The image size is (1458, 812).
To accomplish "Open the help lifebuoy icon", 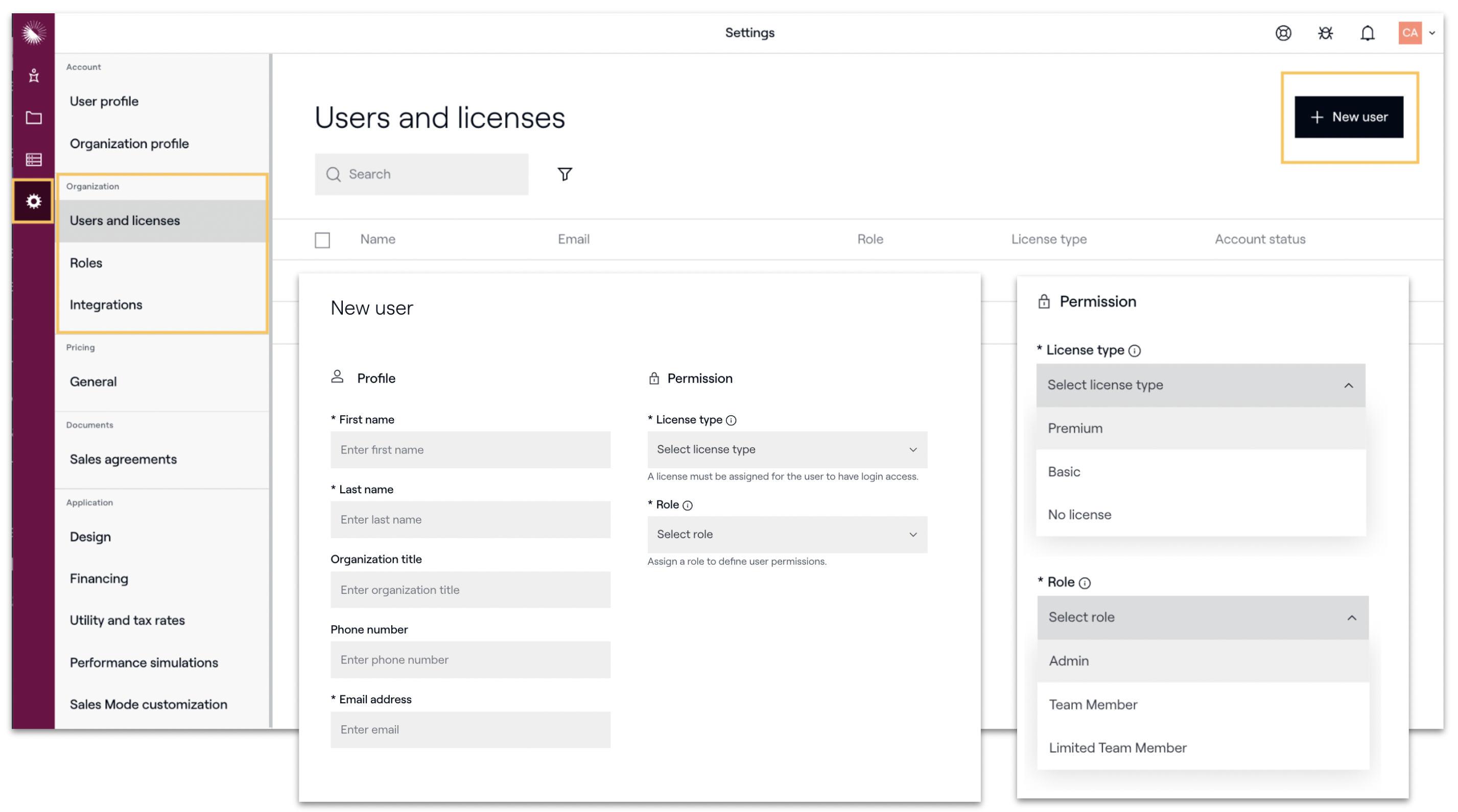I will 1283,33.
